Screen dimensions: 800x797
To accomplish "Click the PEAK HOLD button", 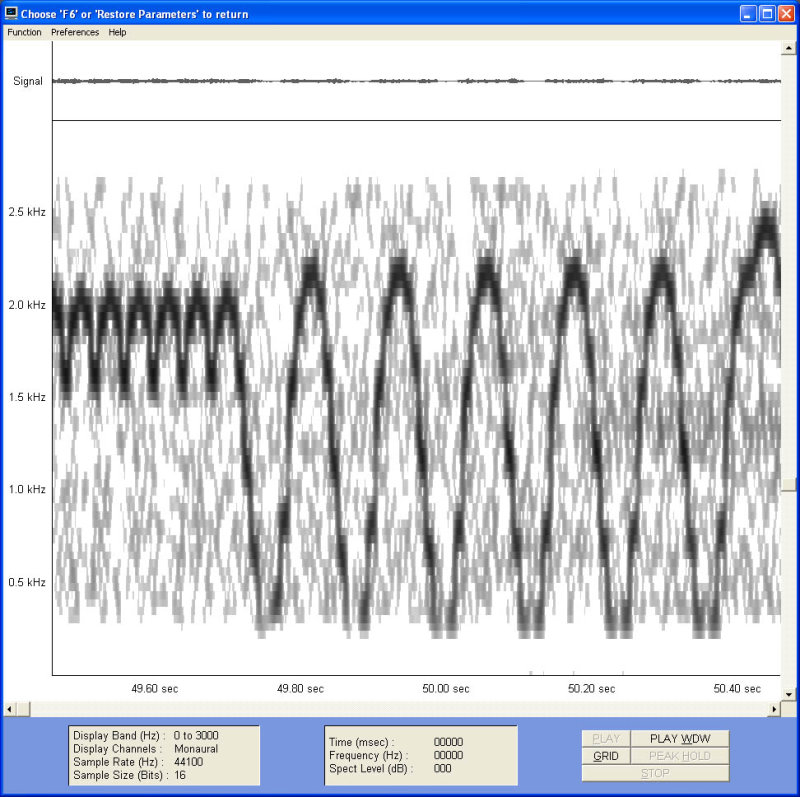I will point(680,756).
